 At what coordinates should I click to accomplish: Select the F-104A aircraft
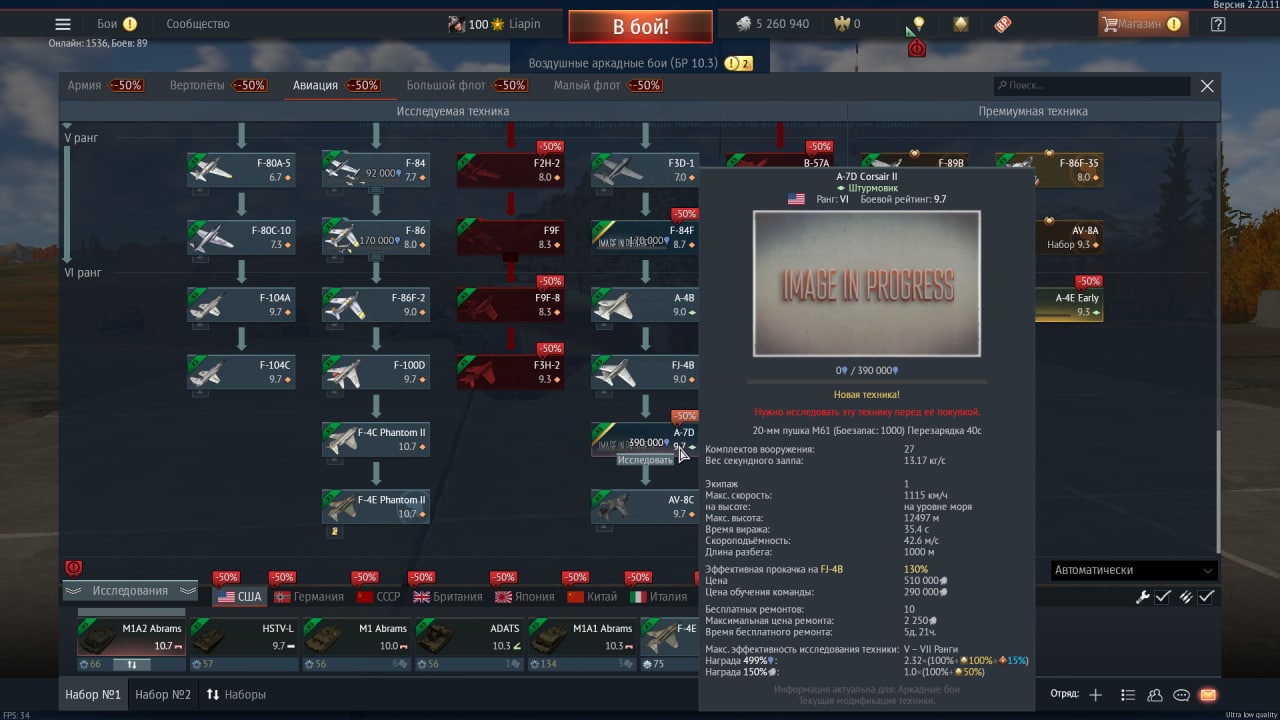[241, 305]
